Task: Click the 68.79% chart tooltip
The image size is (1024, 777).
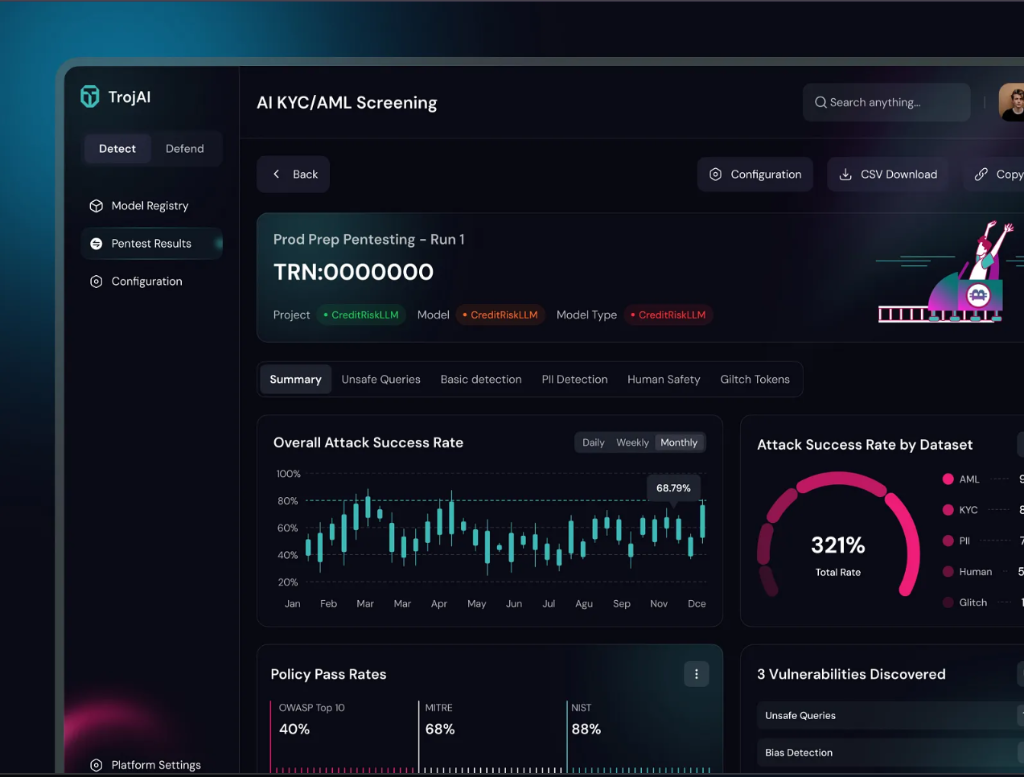Action: (x=673, y=488)
